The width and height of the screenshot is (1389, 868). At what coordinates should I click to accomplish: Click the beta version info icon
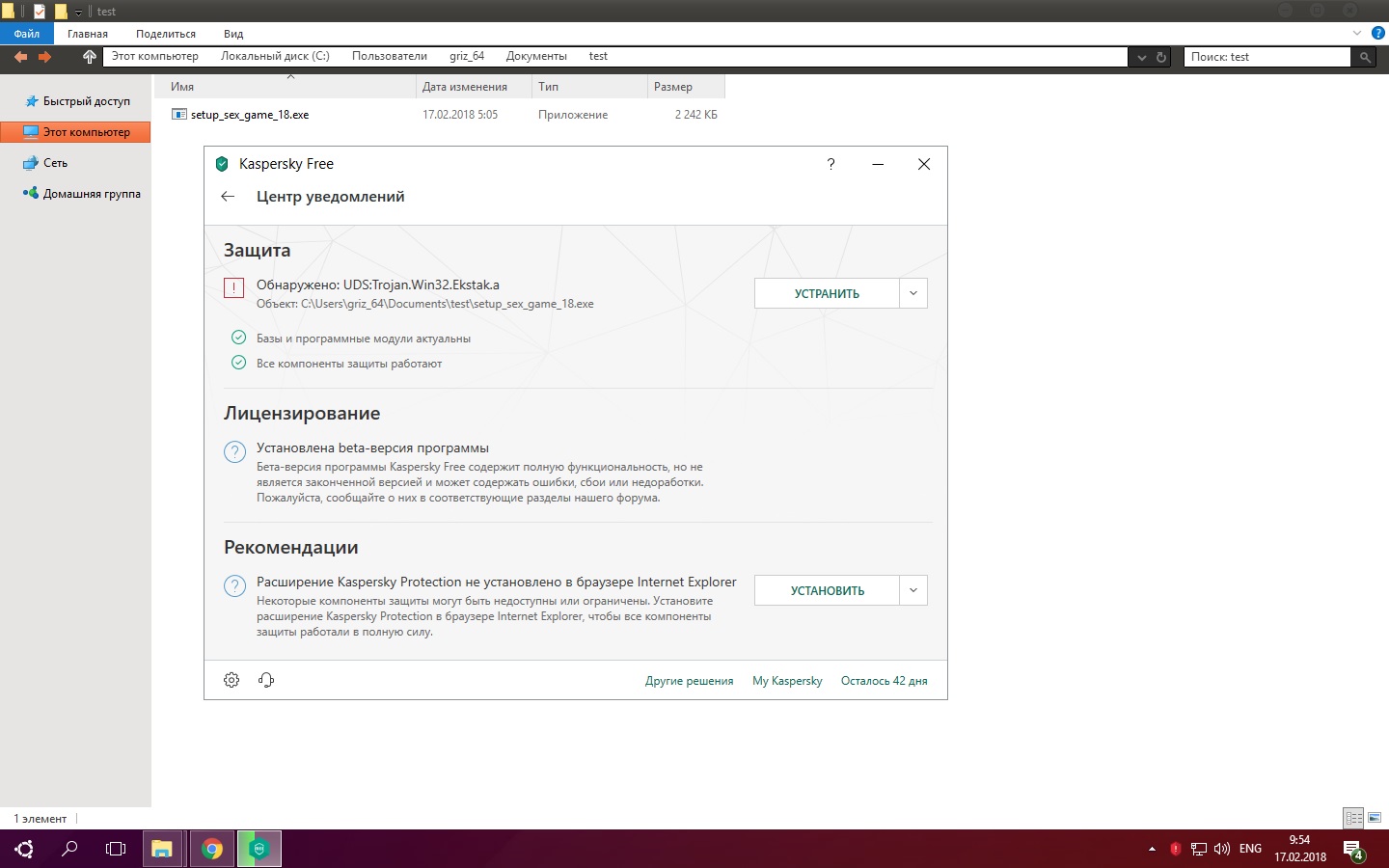coord(234,451)
